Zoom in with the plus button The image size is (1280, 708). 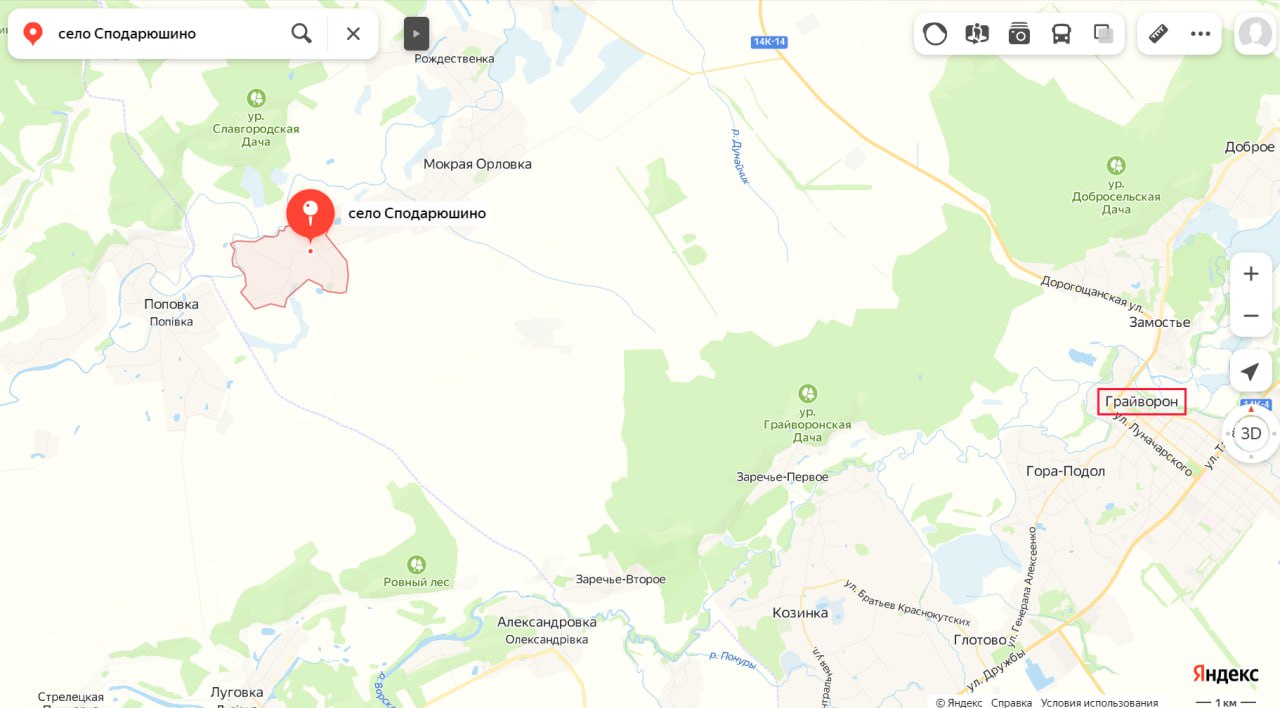point(1251,274)
